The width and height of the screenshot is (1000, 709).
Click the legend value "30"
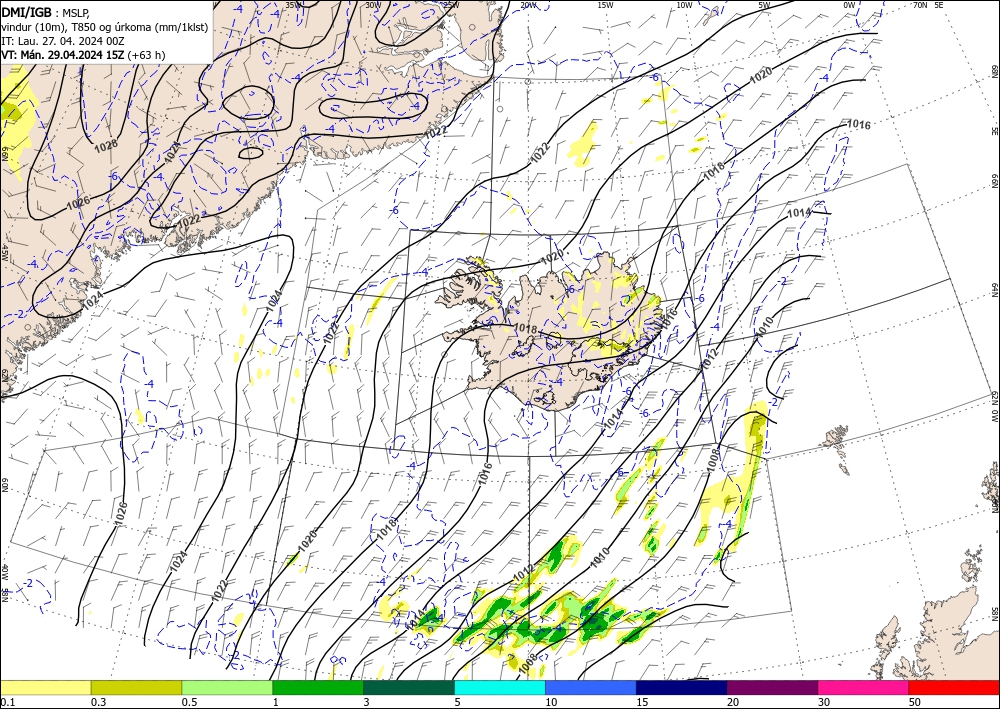coord(824,702)
